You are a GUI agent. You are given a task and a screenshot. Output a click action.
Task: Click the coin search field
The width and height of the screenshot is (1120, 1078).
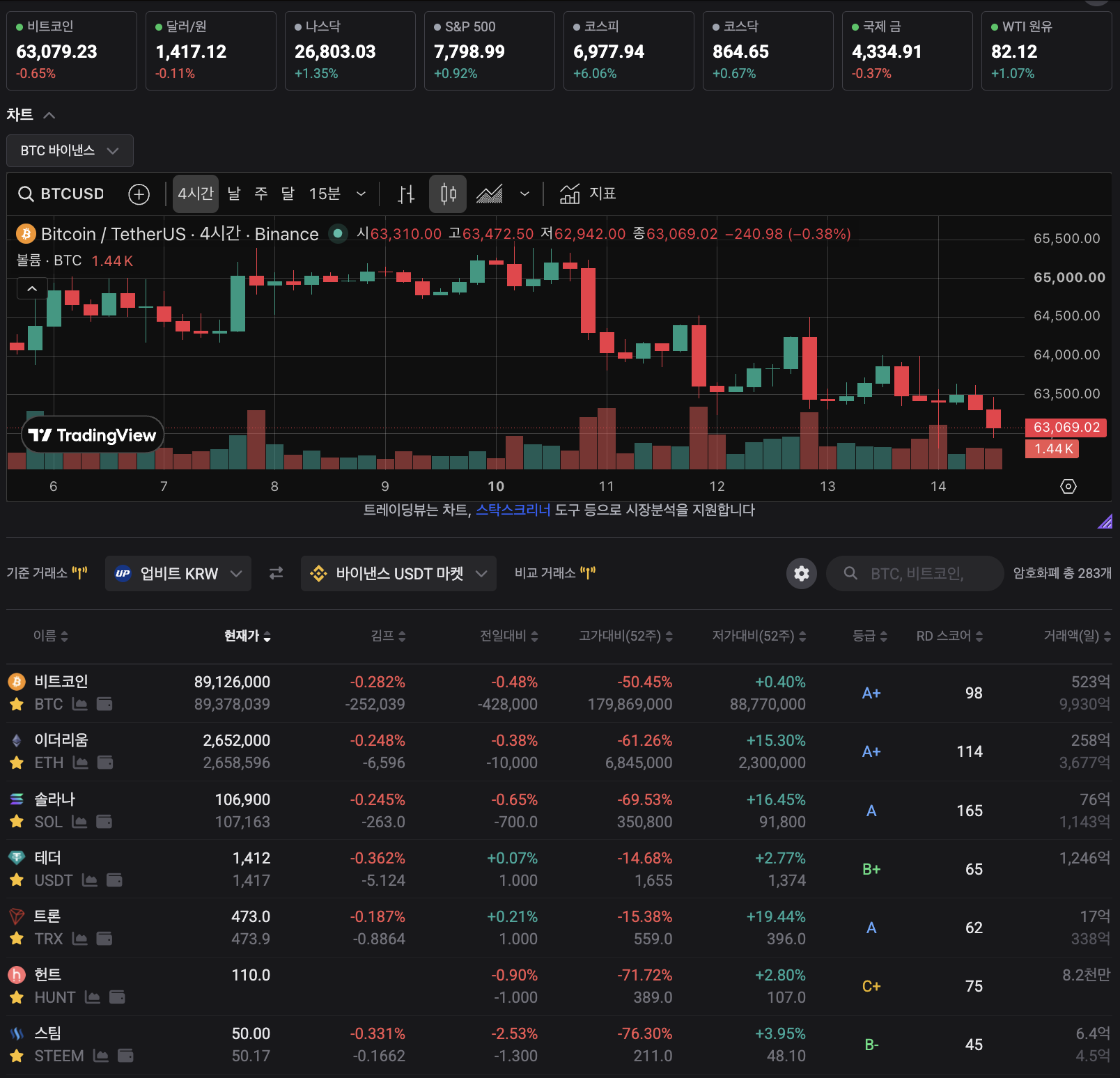(915, 573)
